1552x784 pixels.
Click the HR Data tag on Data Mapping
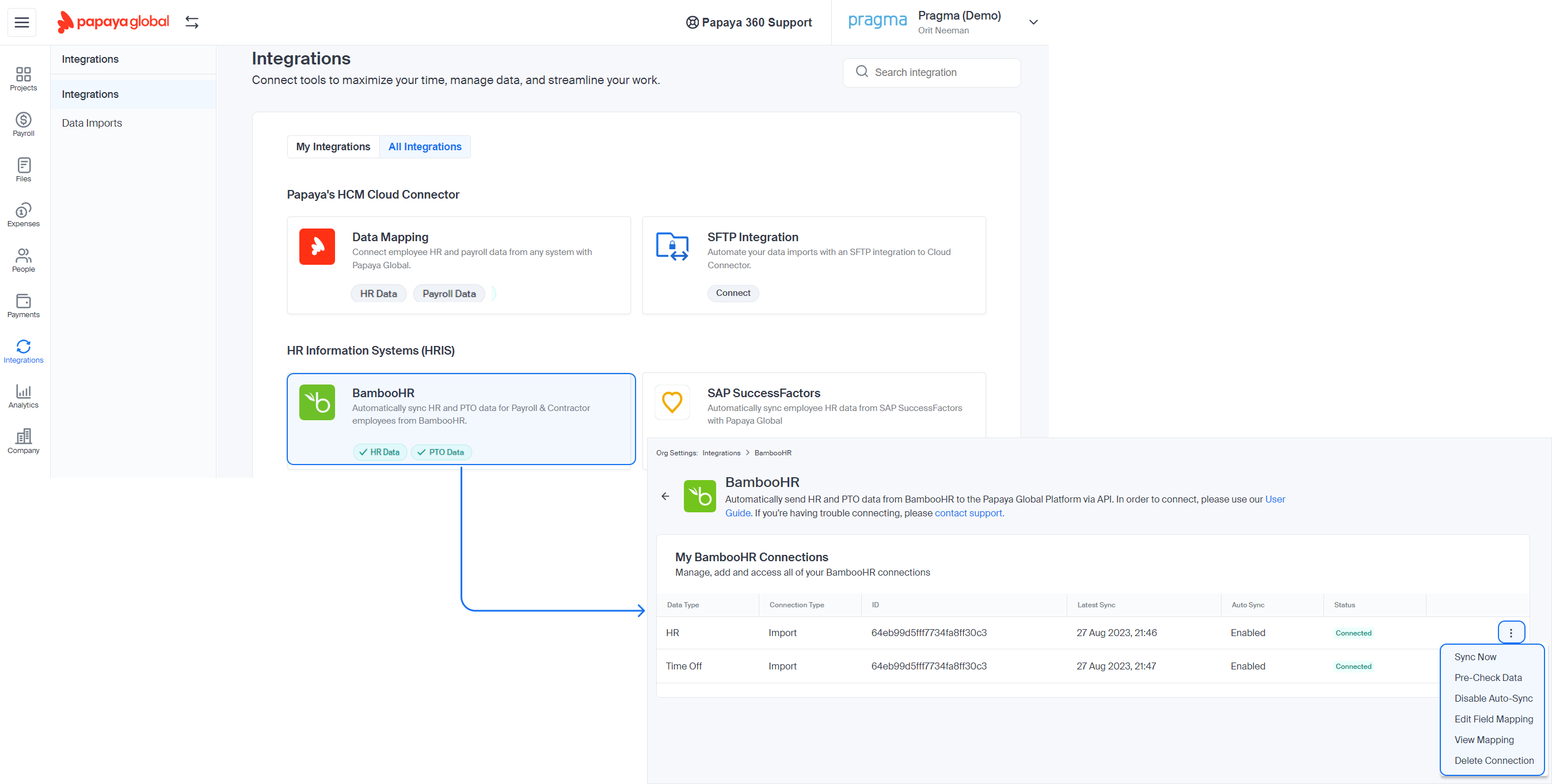(378, 294)
